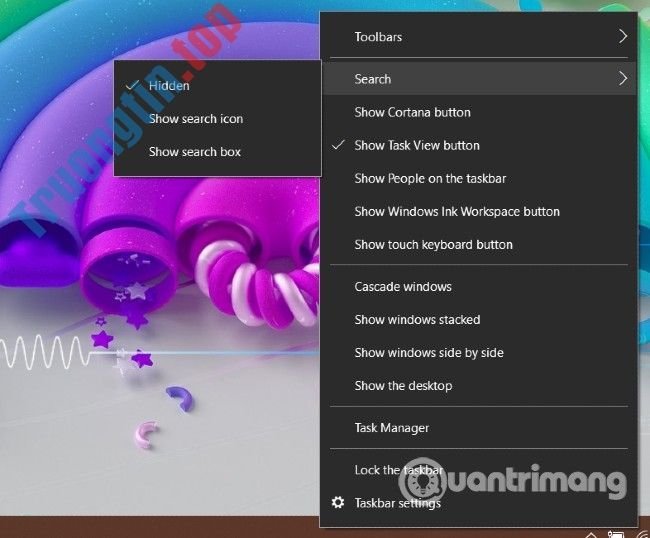
Task: Choose Show search icon option
Action: [x=195, y=119]
